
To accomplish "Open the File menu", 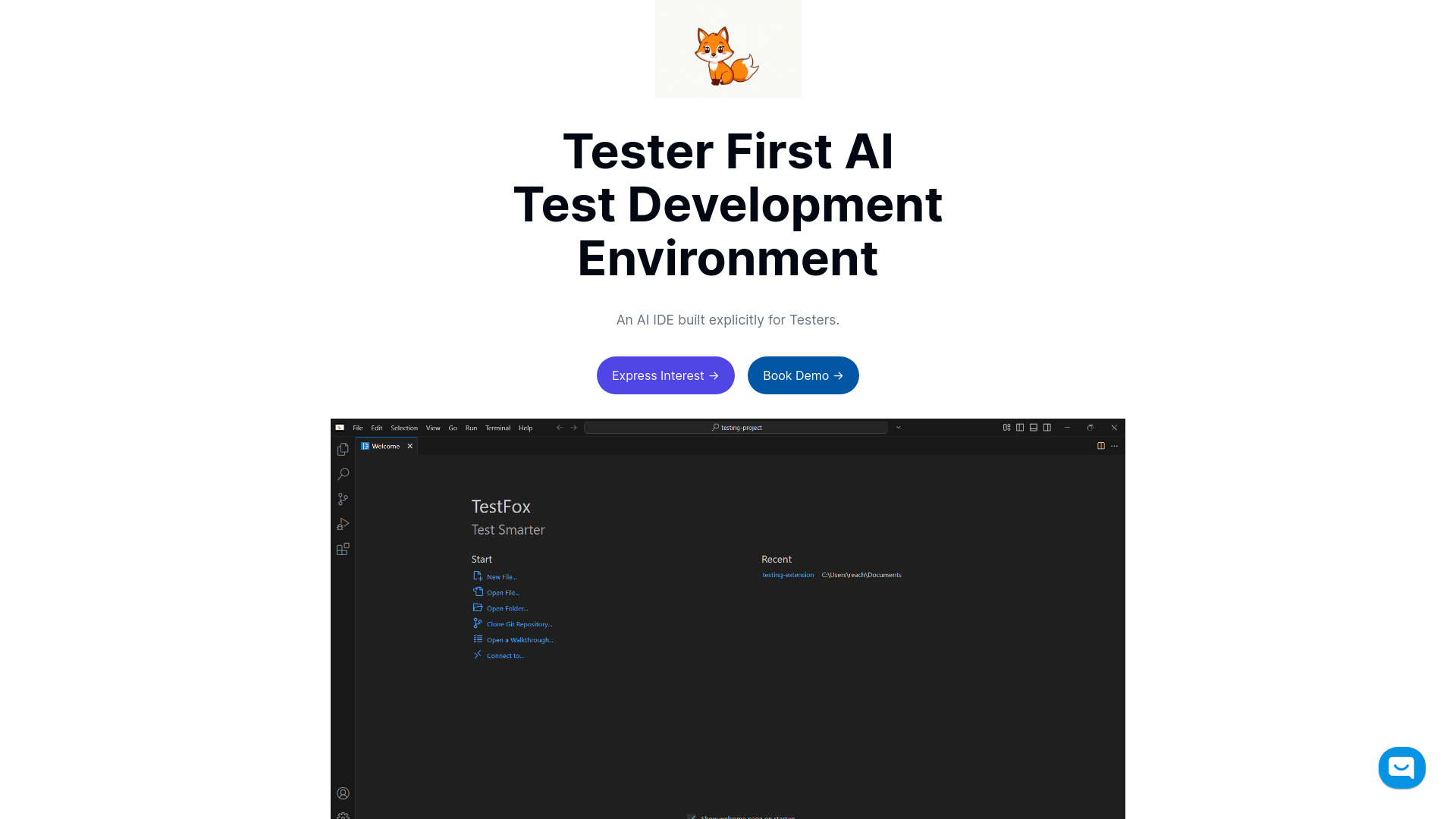I will tap(357, 428).
